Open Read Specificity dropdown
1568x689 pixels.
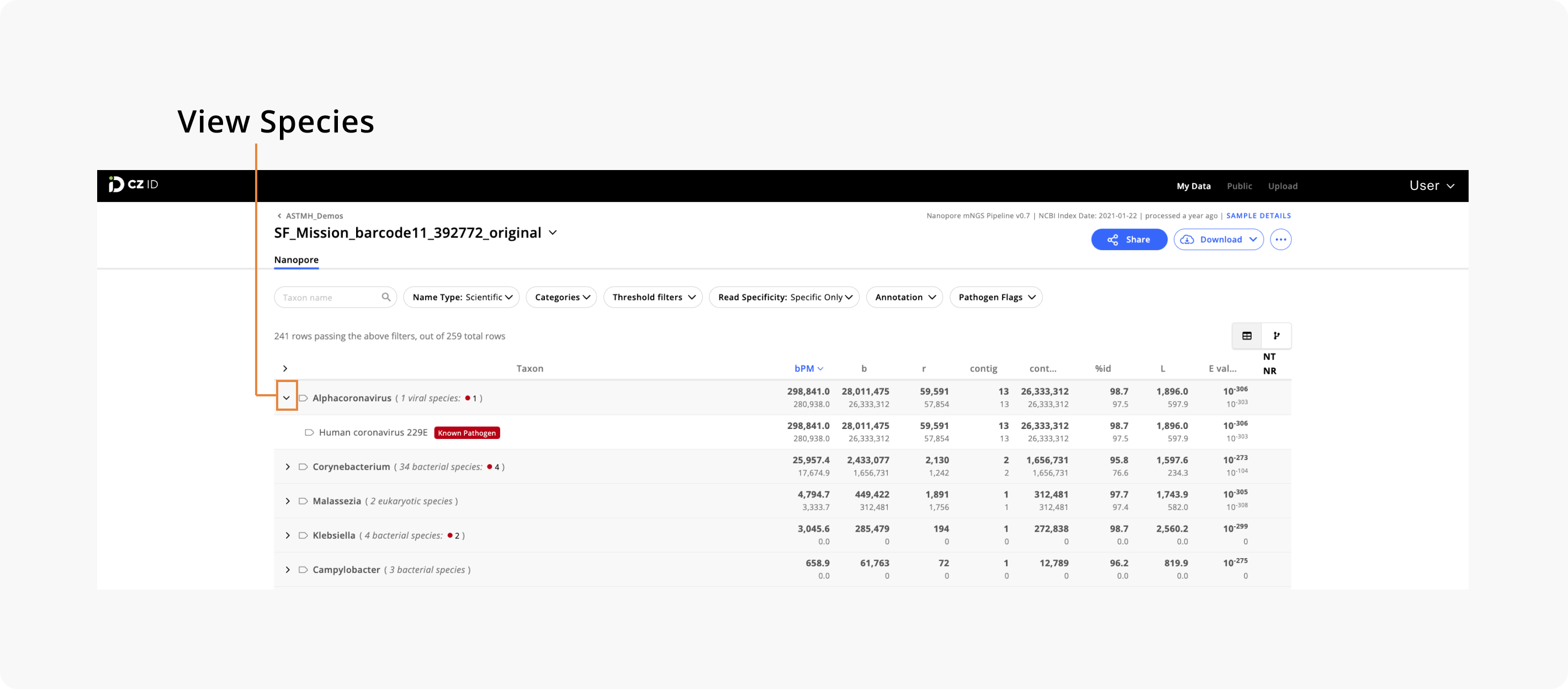784,297
